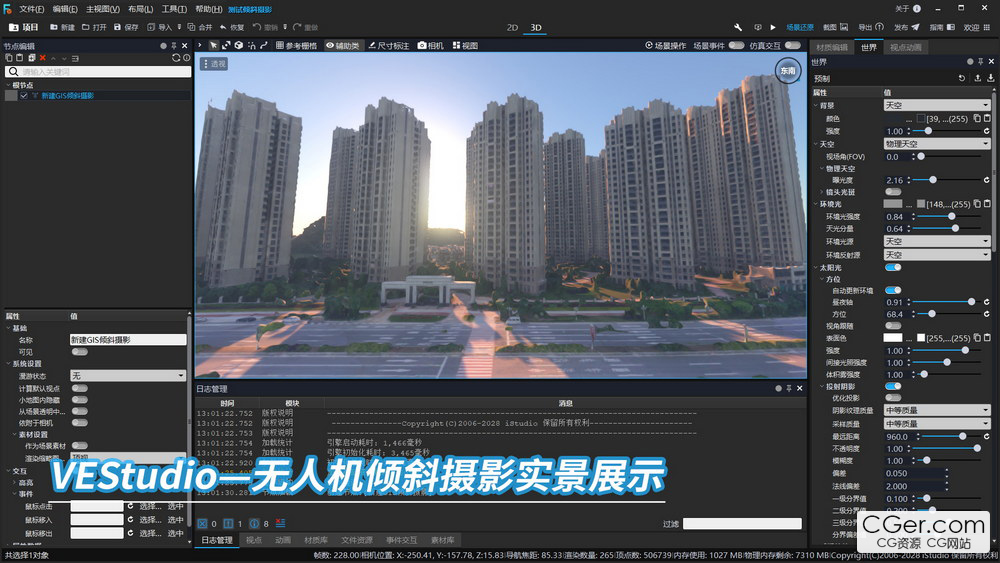Switch to 2D view mode
Viewport: 1000px width, 563px height.
coord(512,27)
